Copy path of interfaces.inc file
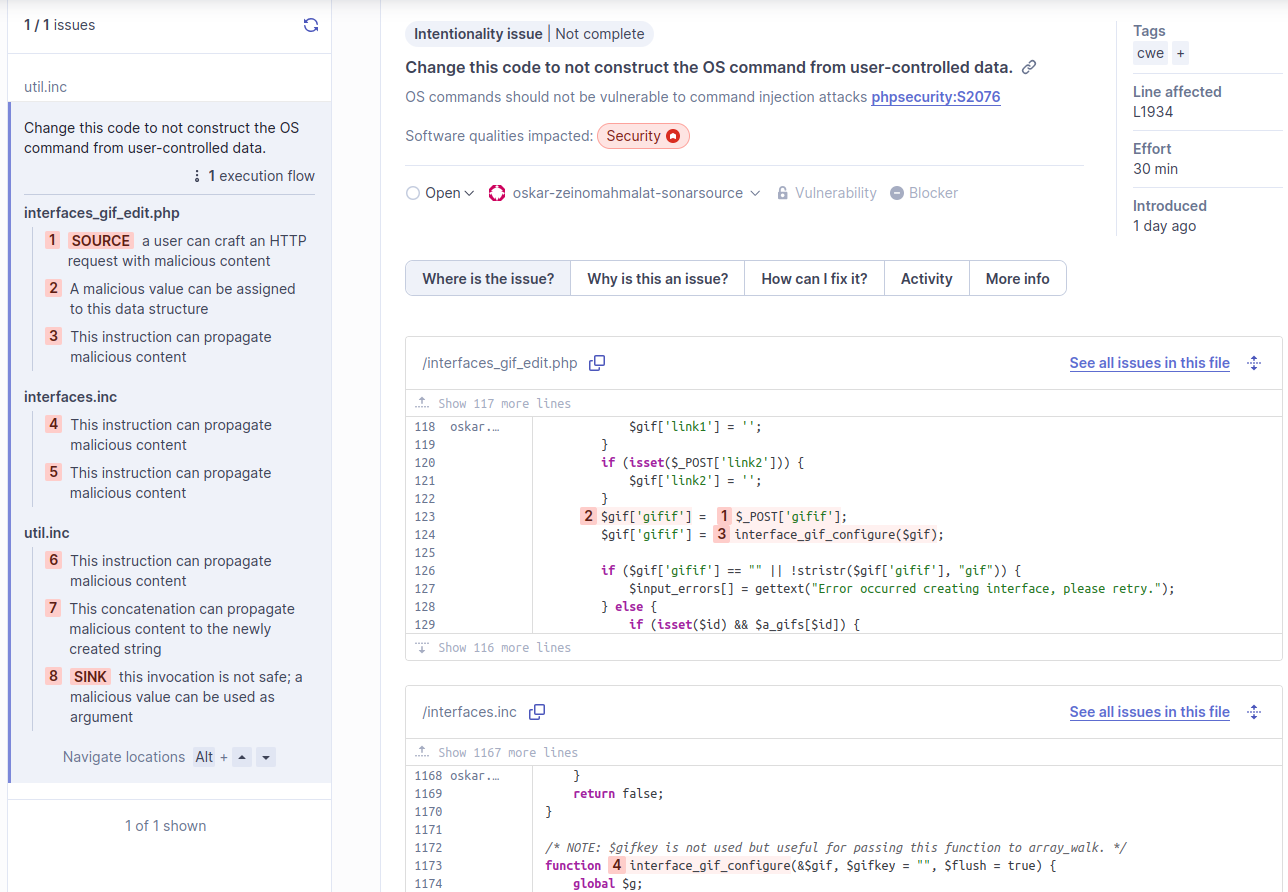Screen dimensions: 1288x892 (x=537, y=712)
